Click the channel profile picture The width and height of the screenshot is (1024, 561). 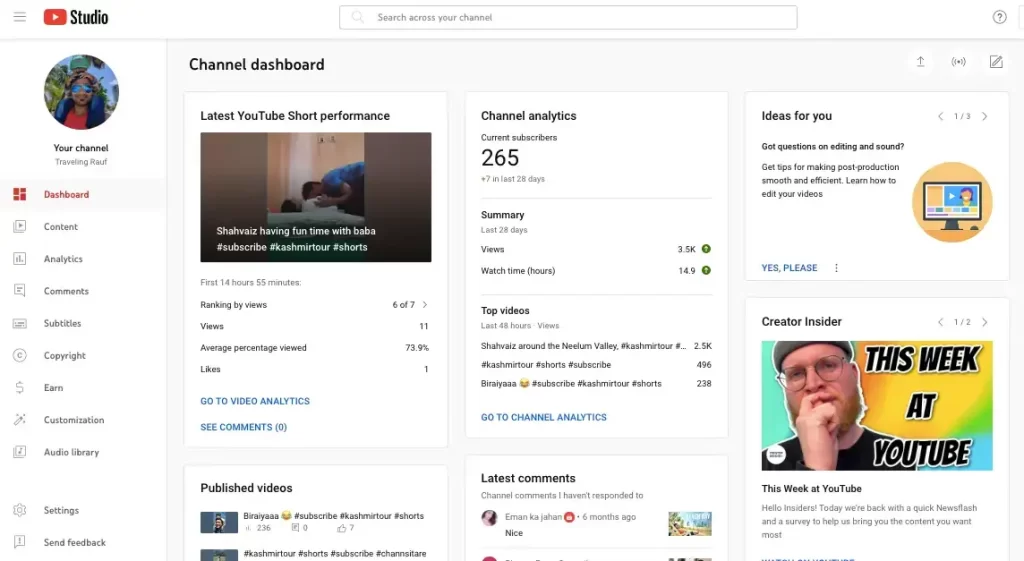pyautogui.click(x=81, y=92)
